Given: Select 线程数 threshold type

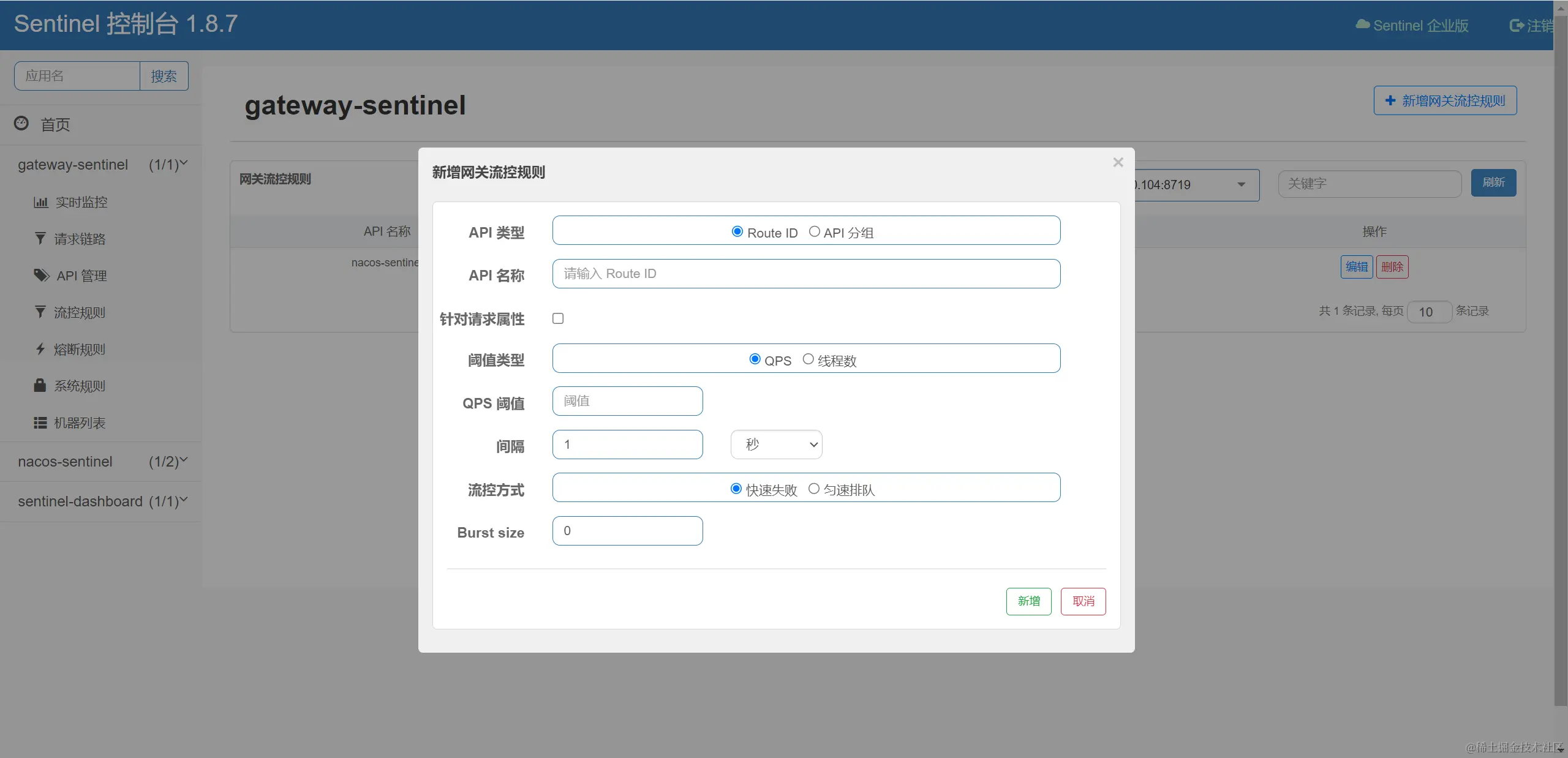Looking at the screenshot, I should [808, 359].
